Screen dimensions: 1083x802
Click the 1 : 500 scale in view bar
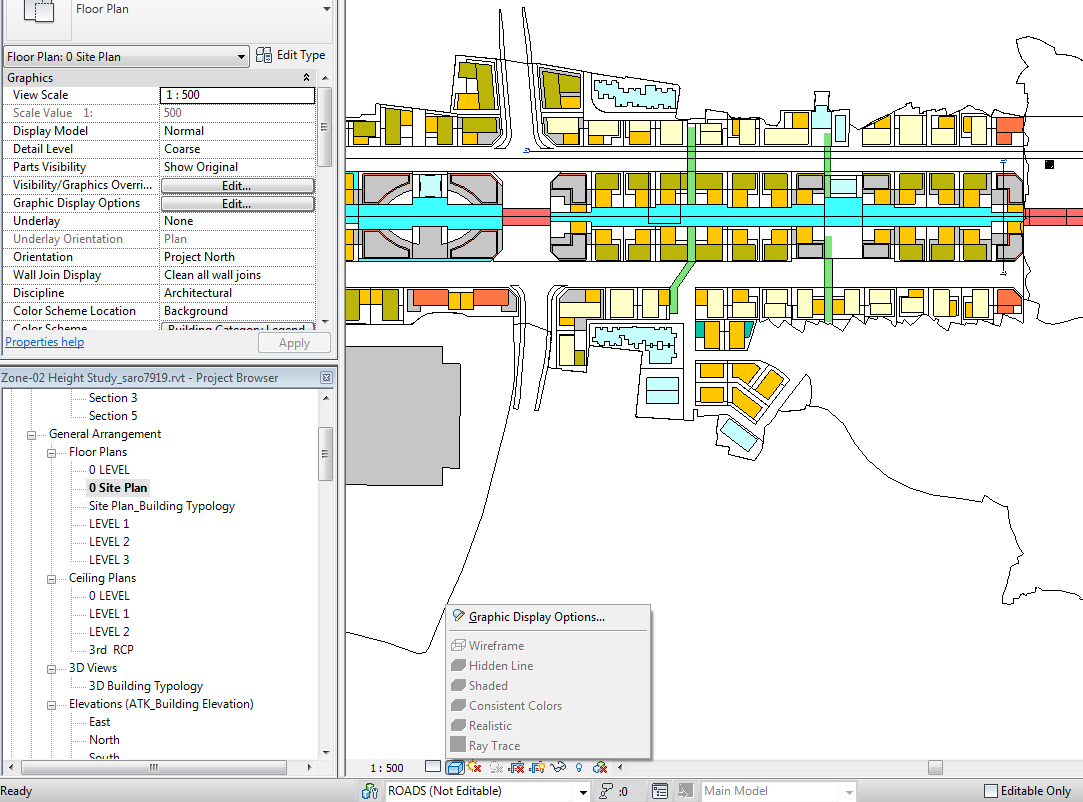click(x=387, y=767)
